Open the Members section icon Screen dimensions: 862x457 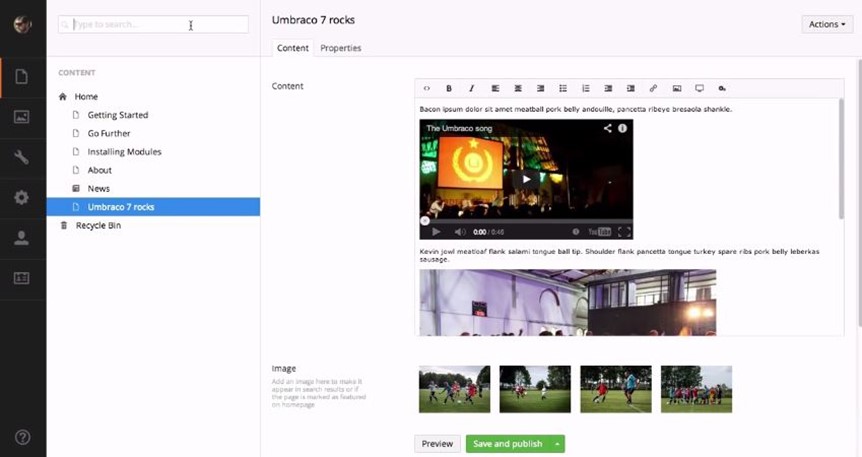(21, 278)
